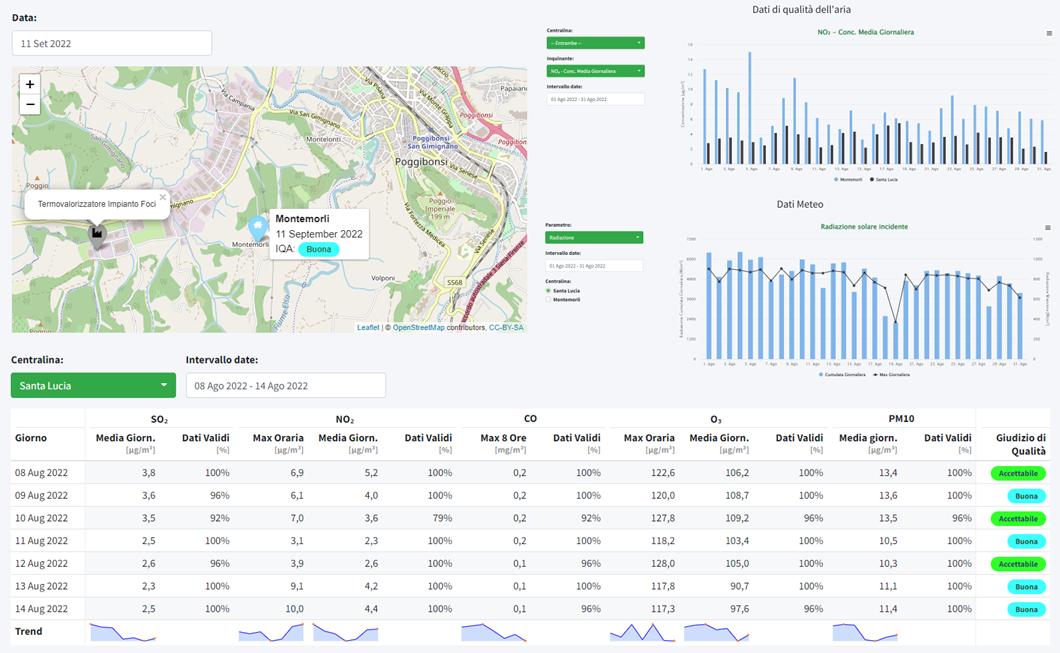This screenshot has width=1060, height=653.
Task: Select the 10 Aug 2022 row date cell
Action: click(x=41, y=518)
